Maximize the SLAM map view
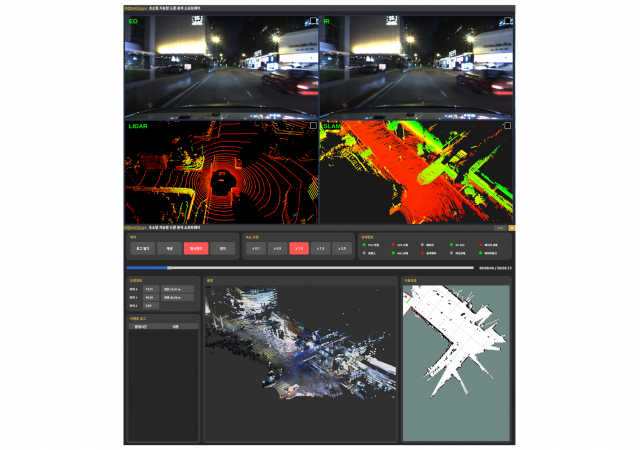 508,127
